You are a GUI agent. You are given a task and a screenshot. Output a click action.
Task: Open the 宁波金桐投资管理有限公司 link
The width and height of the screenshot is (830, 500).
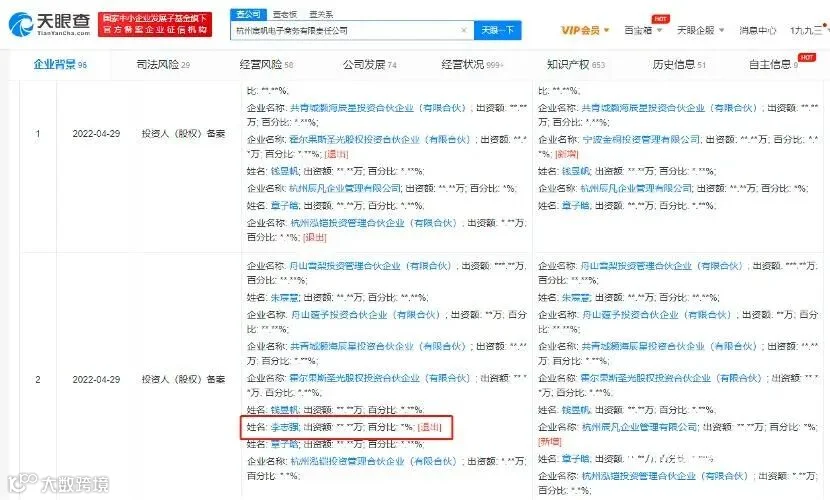(640, 139)
